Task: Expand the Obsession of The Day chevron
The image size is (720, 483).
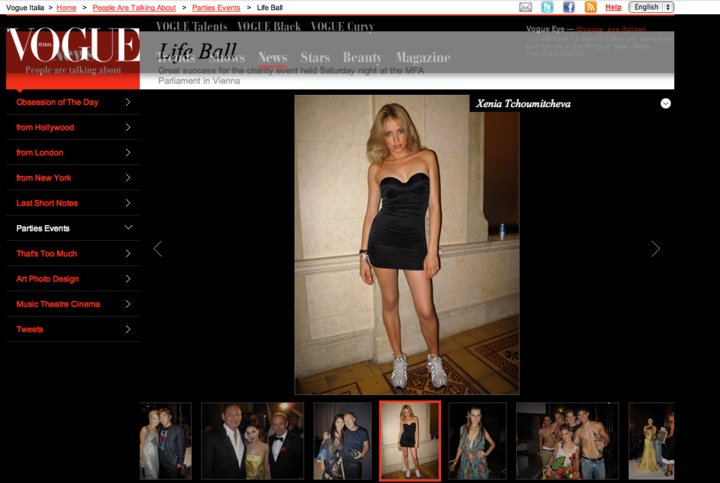Action: [x=128, y=102]
